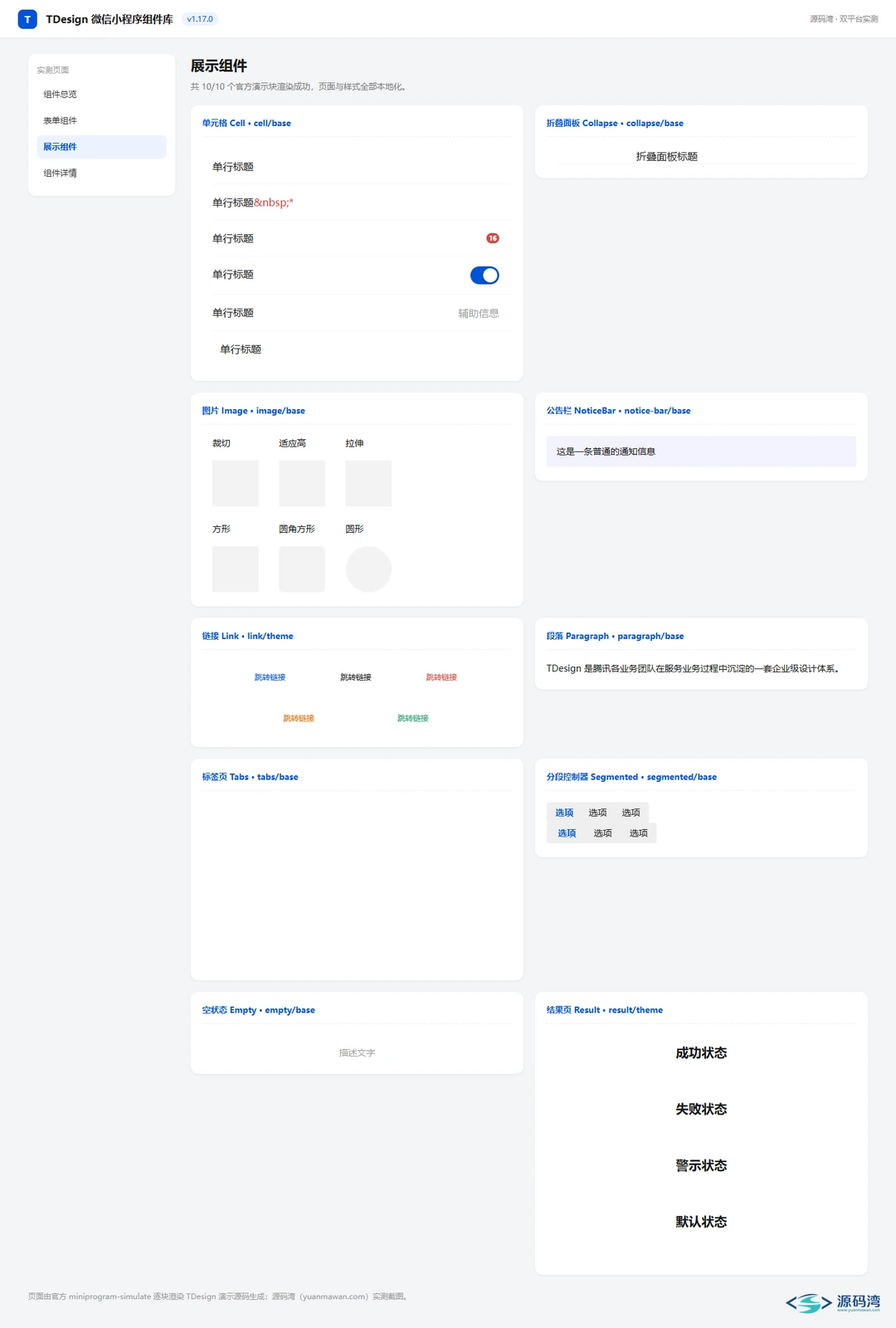This screenshot has height=1328, width=896.
Task: Click the image placeholder under 拉伸
Action: 368,483
